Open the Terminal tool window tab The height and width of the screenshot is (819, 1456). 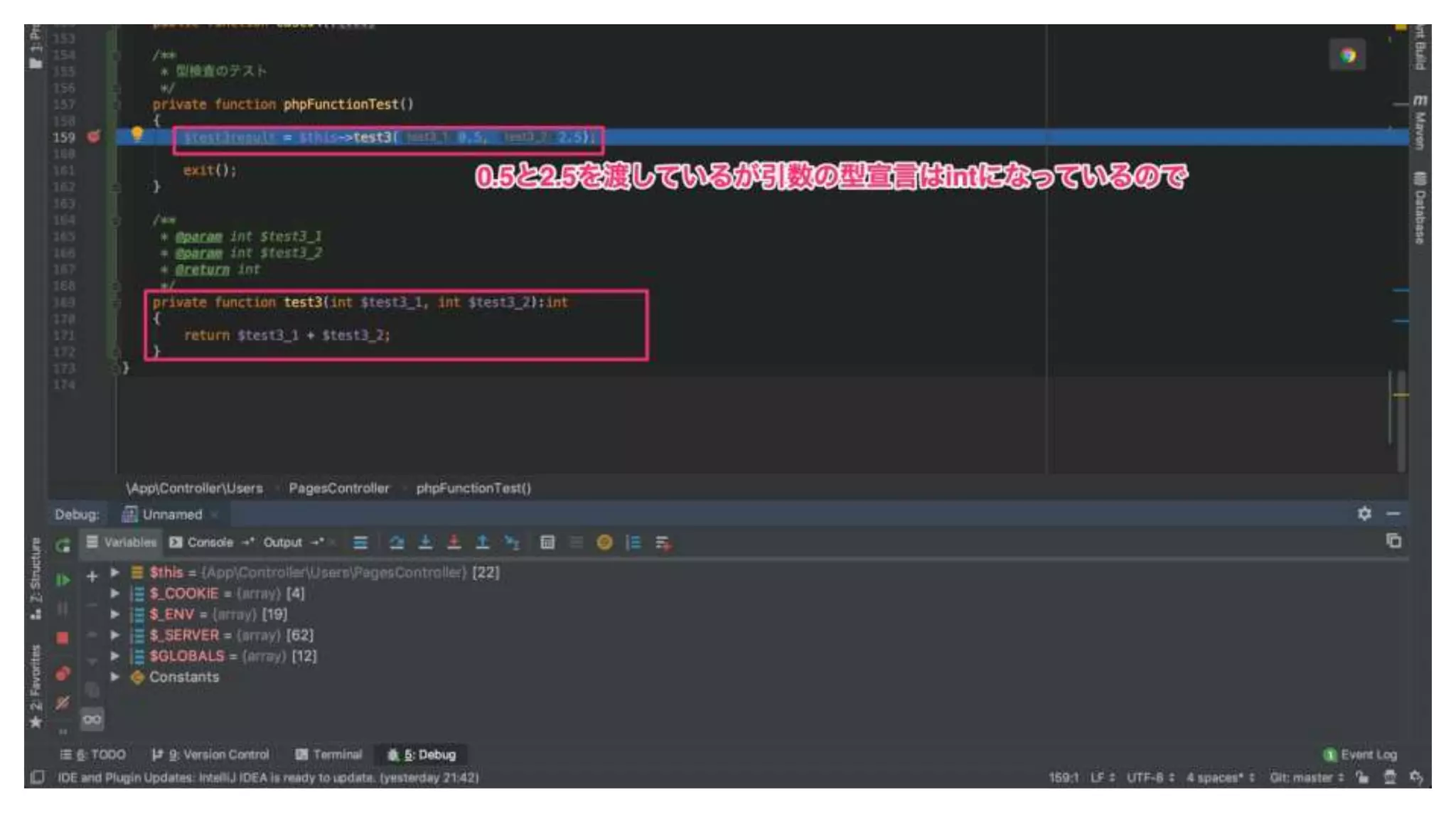click(x=328, y=754)
